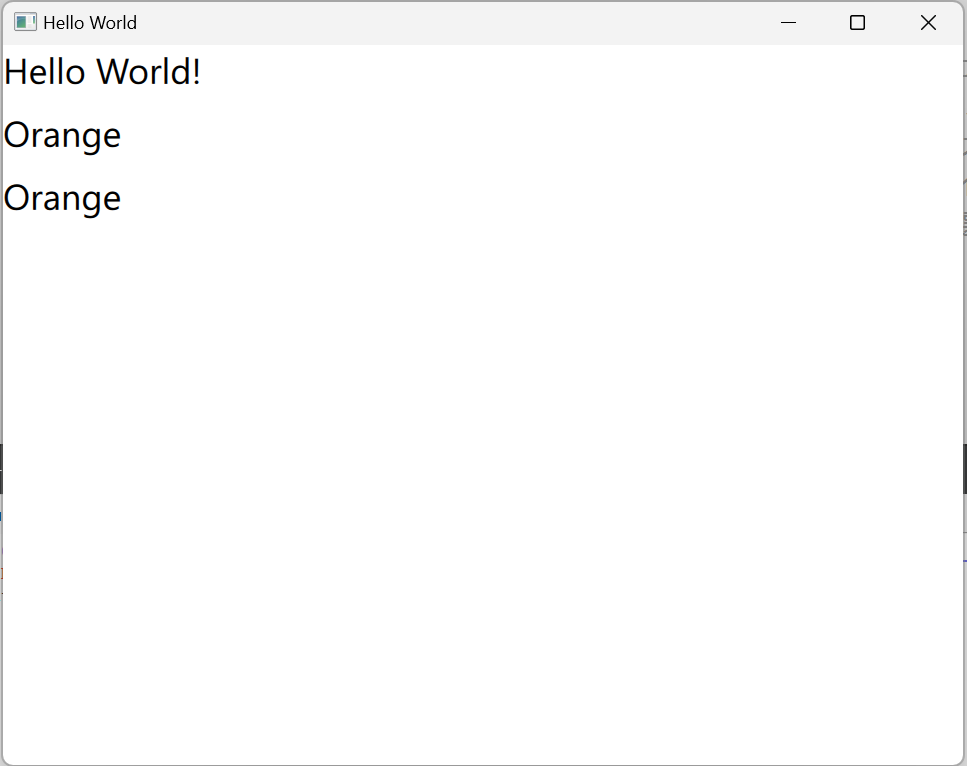Click the app icon in the title bar
This screenshot has width=967, height=766.
coord(25,22)
